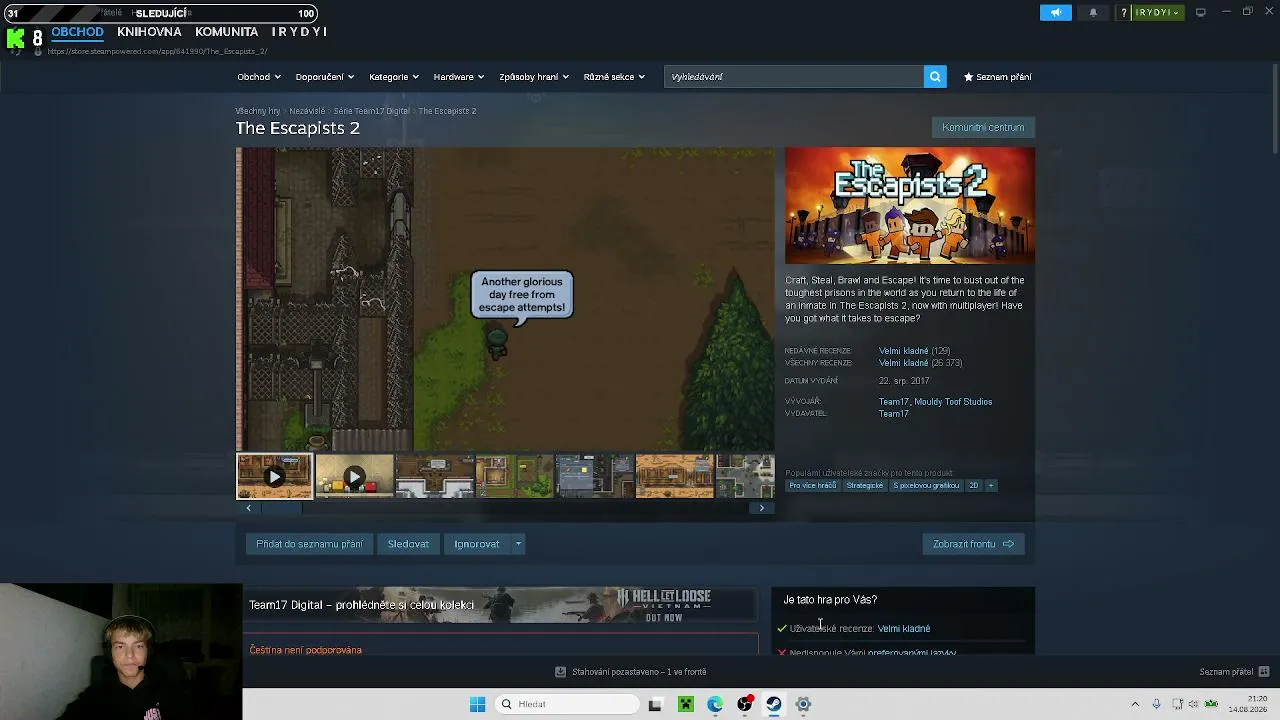The width and height of the screenshot is (1280, 720).
Task: Click the volume speaker tray icon
Action: (x=1194, y=704)
